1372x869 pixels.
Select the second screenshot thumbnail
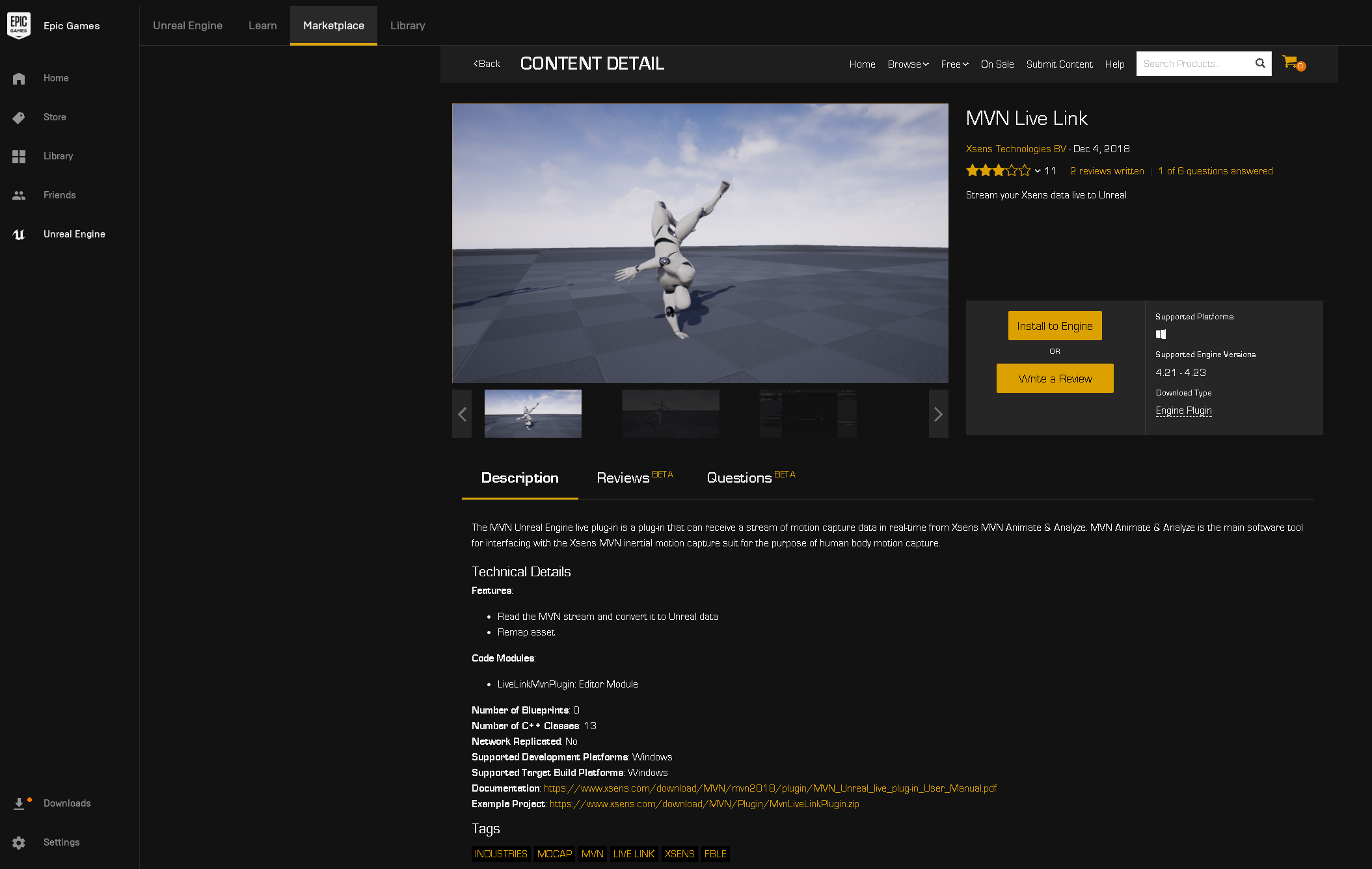[x=670, y=414]
